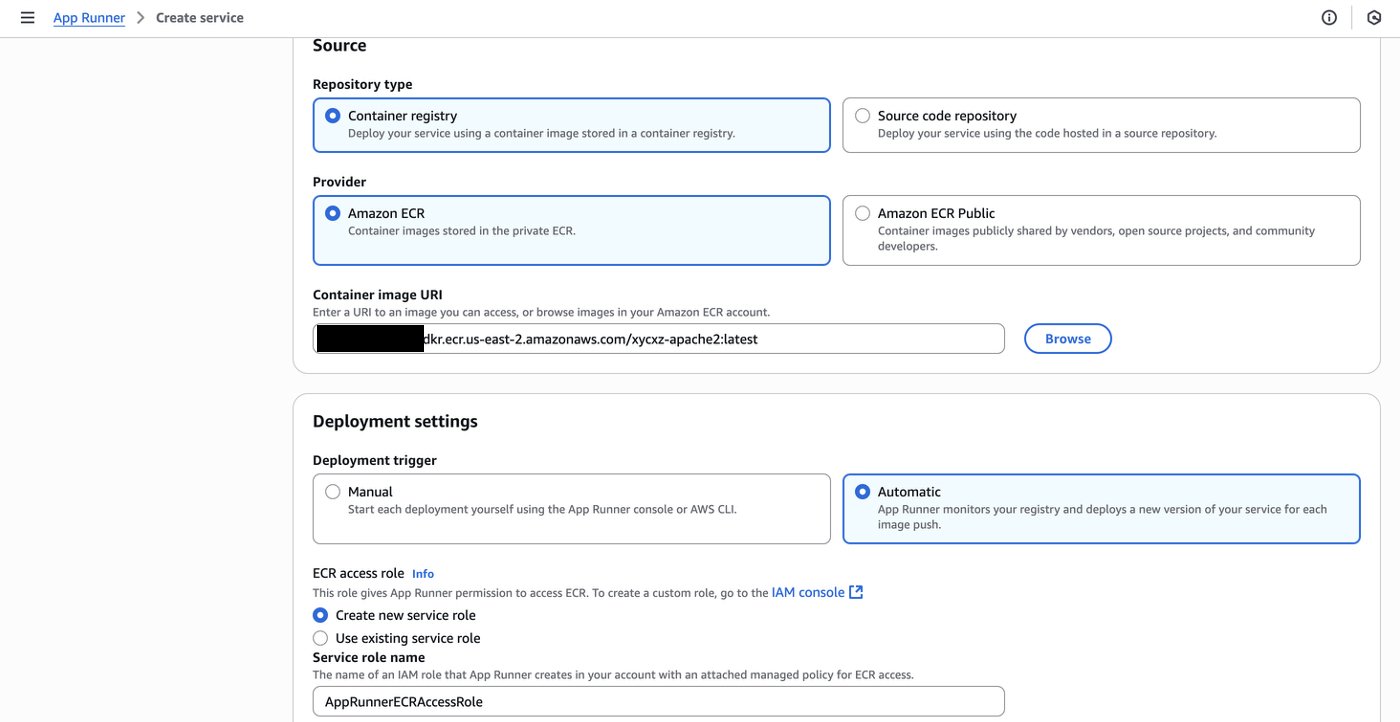This screenshot has height=722, width=1400.
Task: Click Create service breadcrumb text
Action: tap(200, 18)
